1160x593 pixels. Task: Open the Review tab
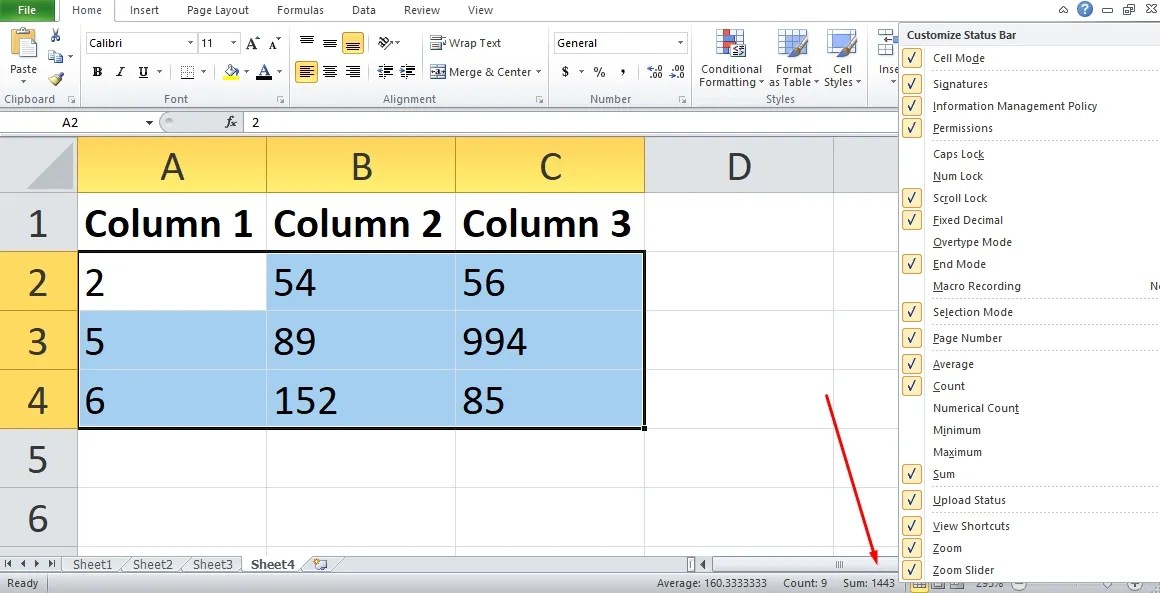pyautogui.click(x=421, y=10)
